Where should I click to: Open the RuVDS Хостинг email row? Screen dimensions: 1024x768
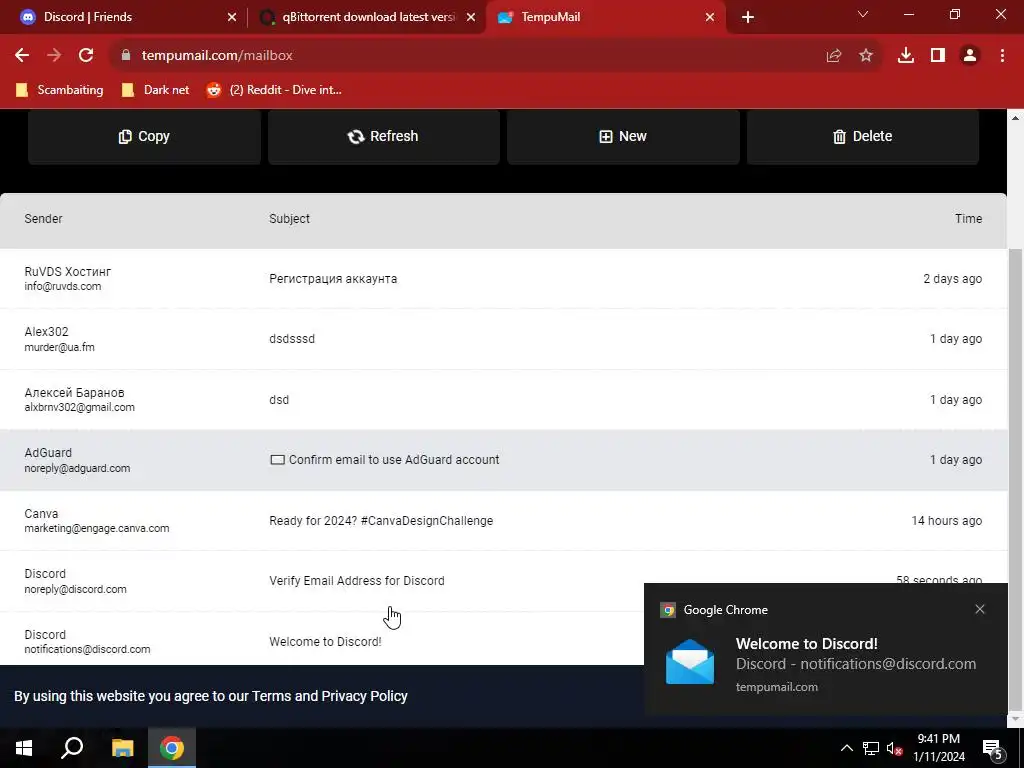click(504, 279)
